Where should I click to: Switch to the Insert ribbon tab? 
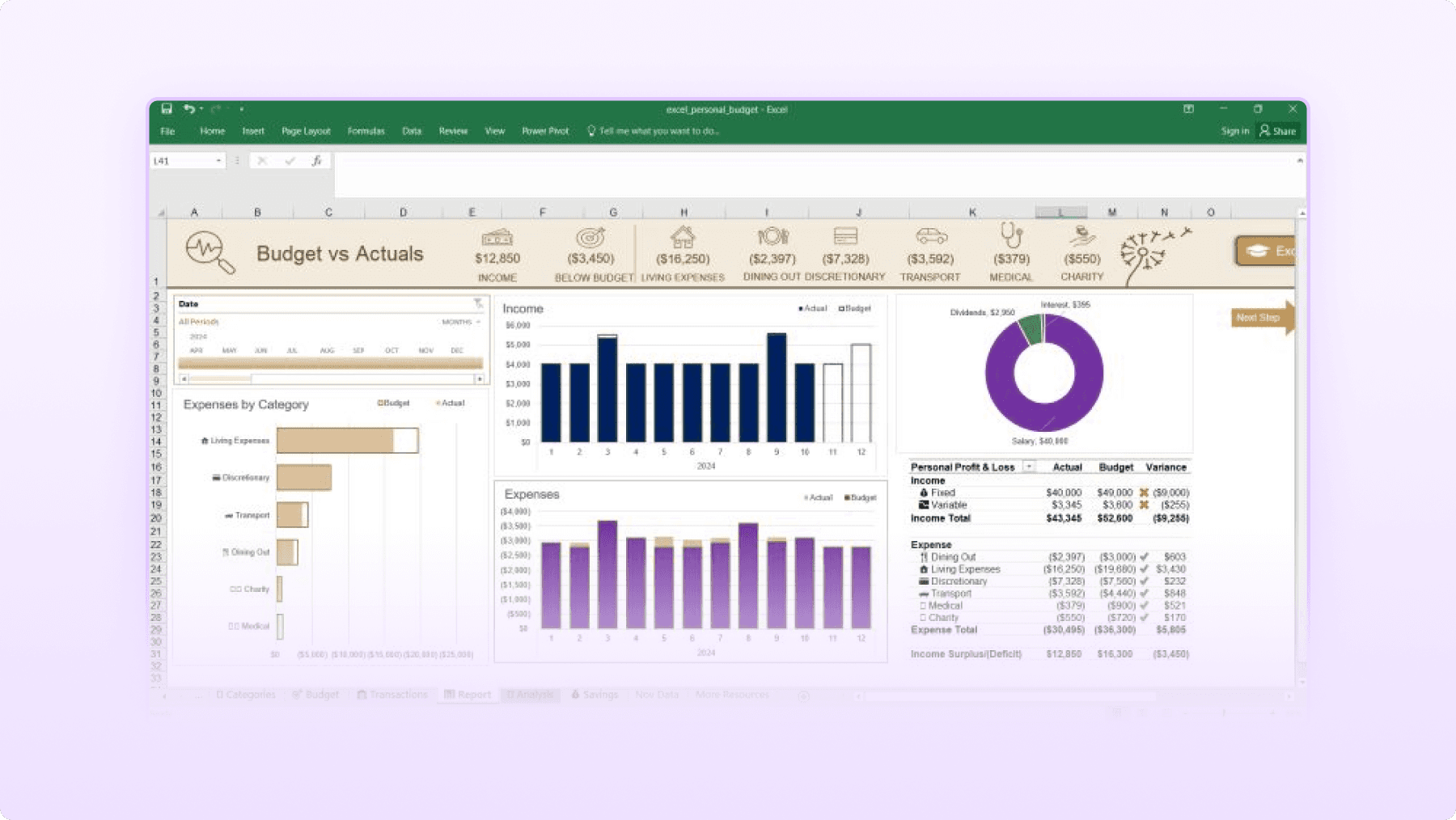coord(253,131)
